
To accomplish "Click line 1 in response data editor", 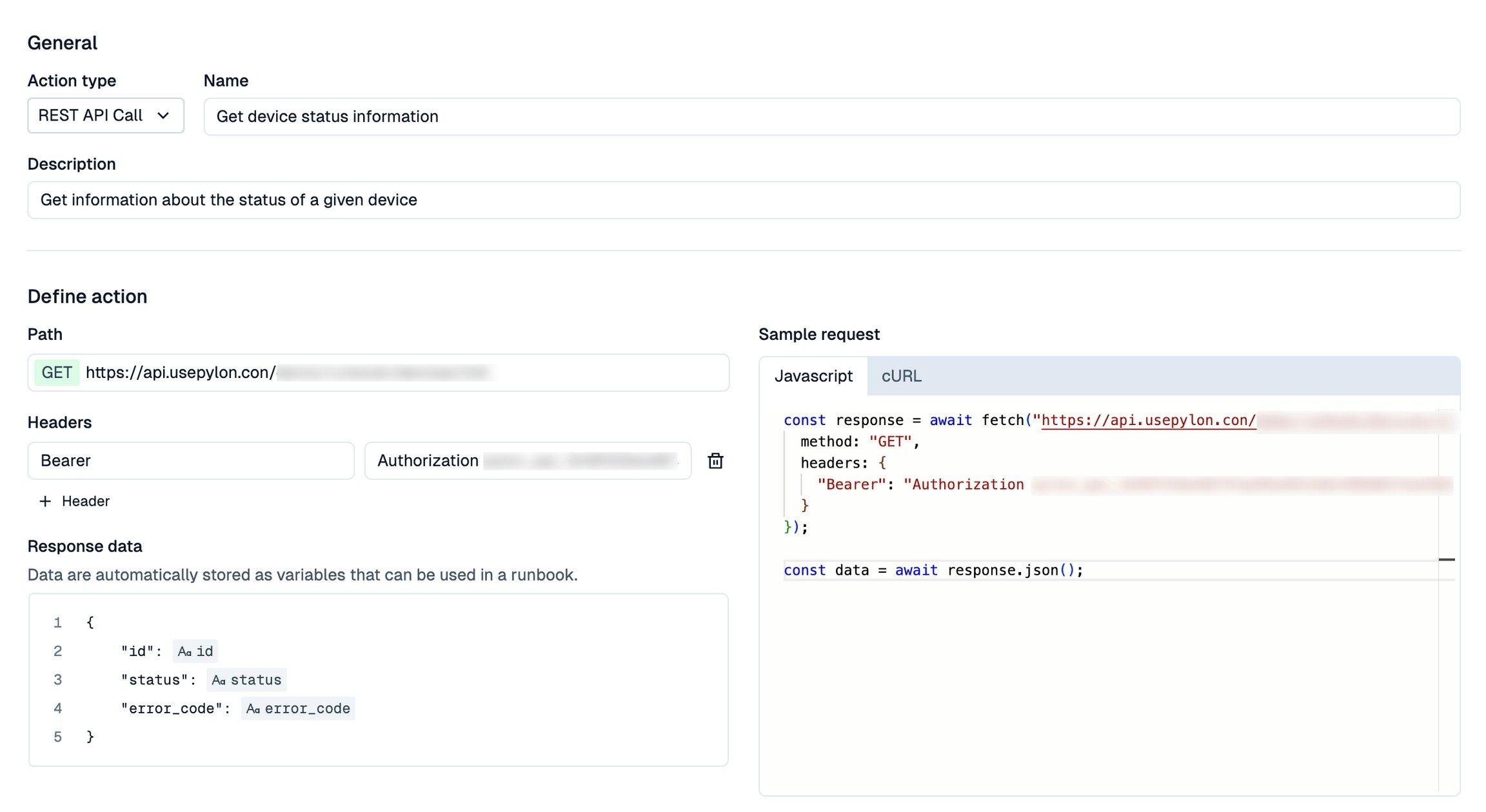I will 90,622.
